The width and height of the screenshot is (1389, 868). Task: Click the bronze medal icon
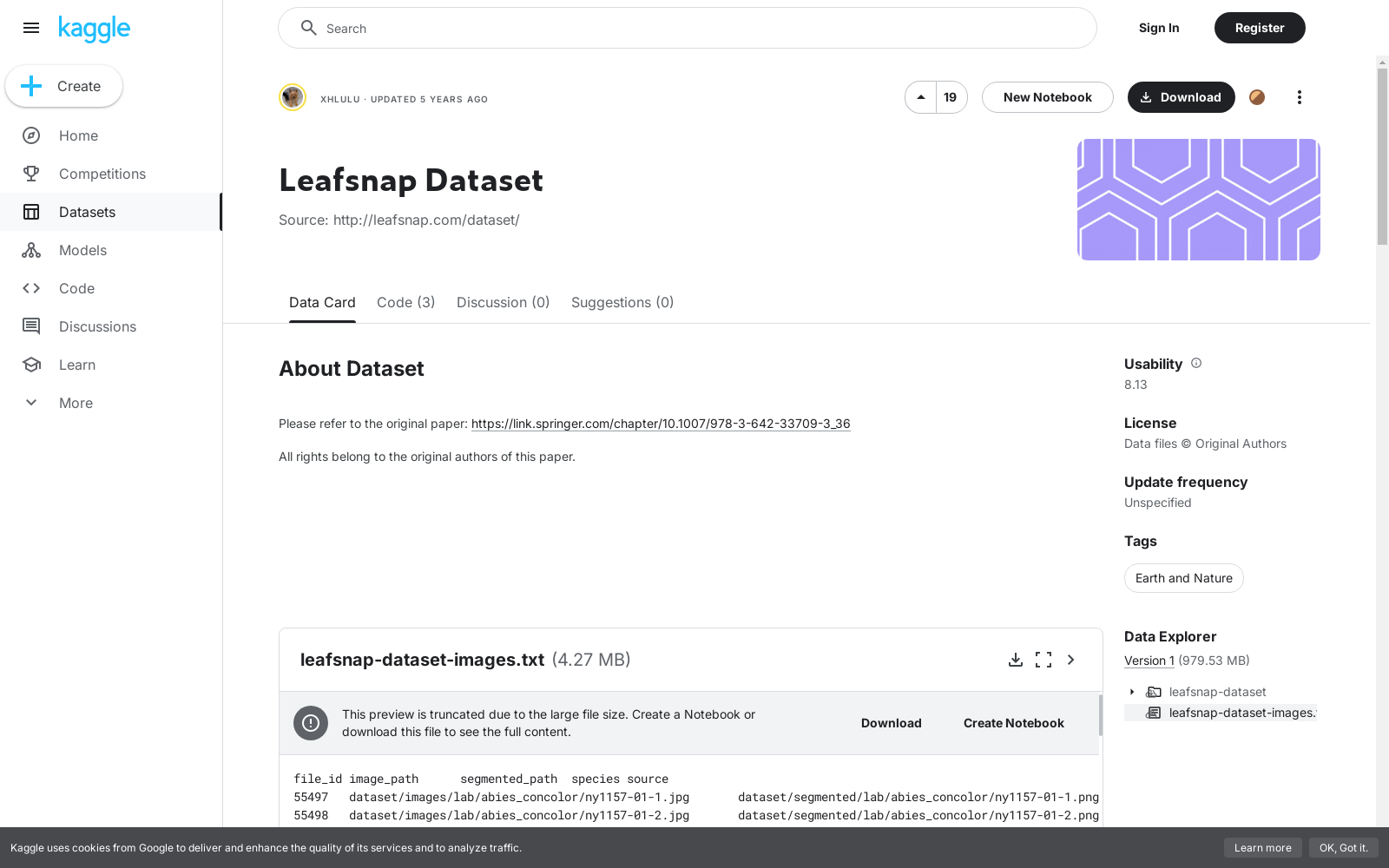pos(1257,97)
